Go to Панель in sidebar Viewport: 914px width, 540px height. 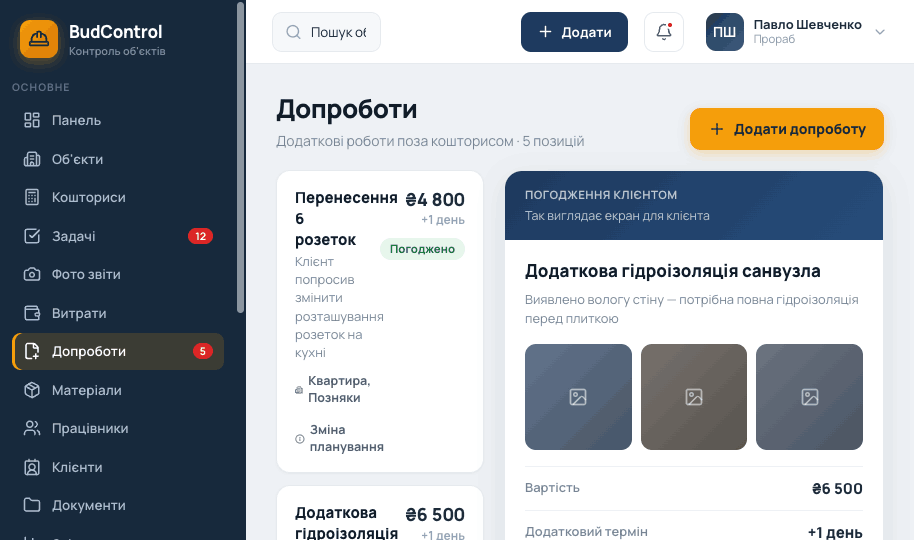tap(118, 120)
